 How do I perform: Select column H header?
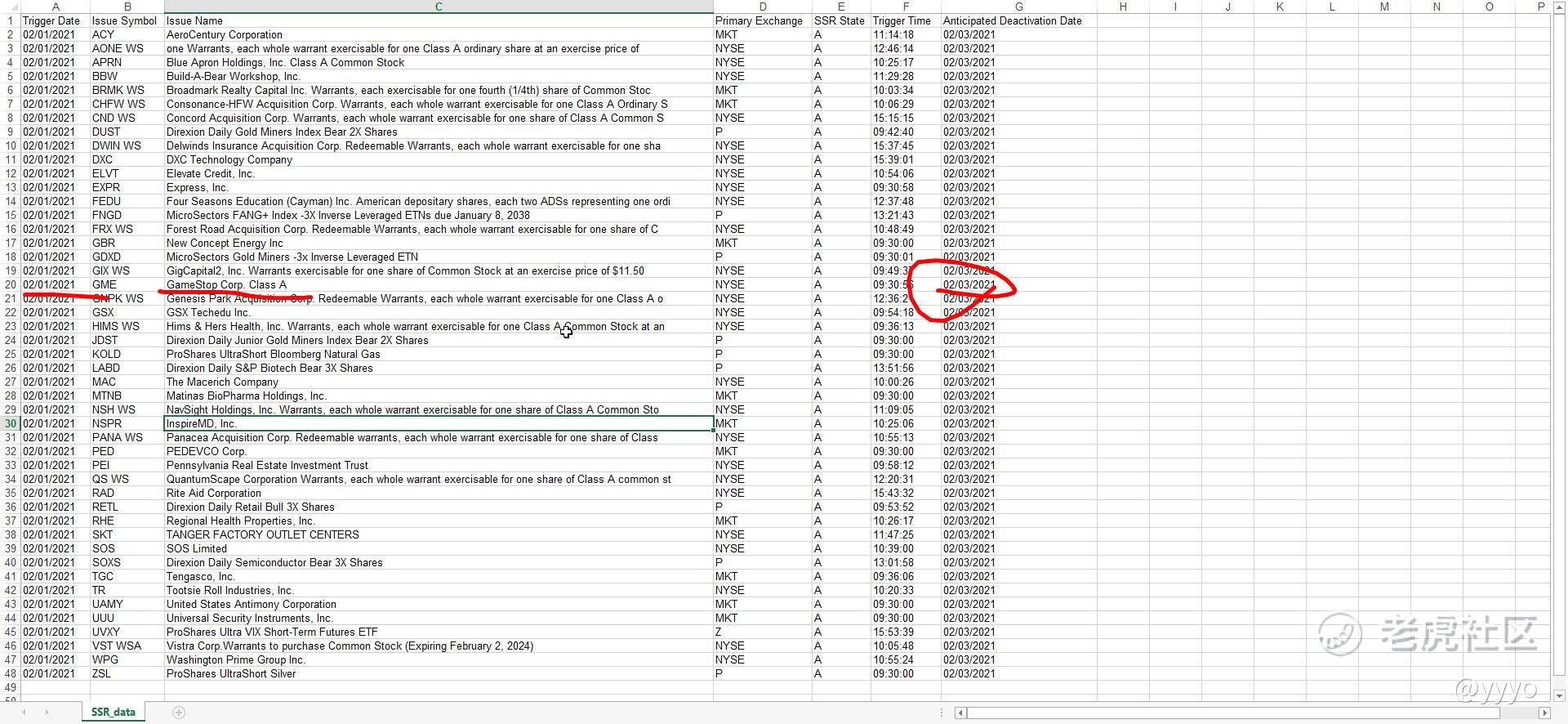click(1123, 7)
